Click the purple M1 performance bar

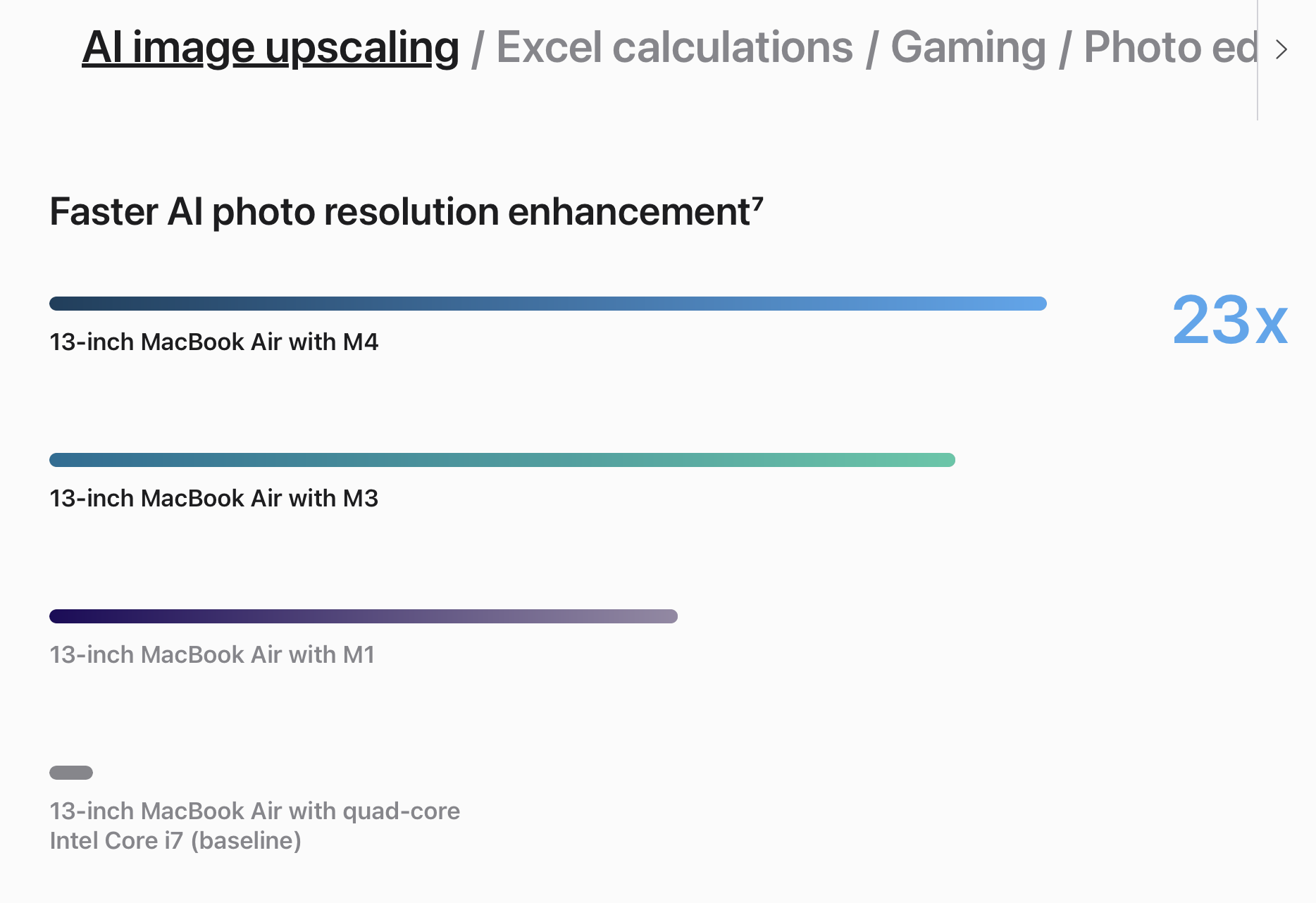click(x=364, y=616)
